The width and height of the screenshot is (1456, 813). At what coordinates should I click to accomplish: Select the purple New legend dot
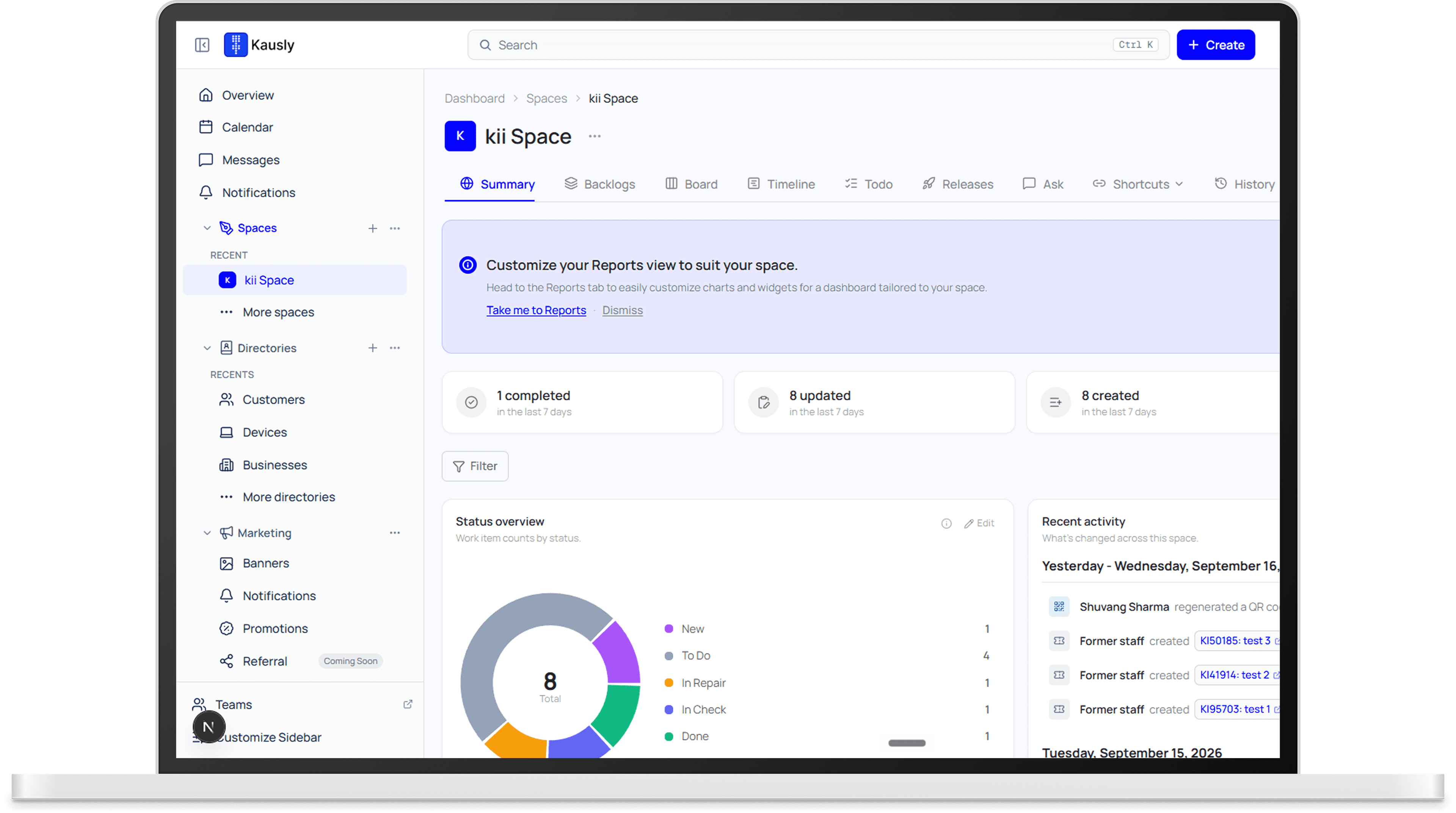668,629
